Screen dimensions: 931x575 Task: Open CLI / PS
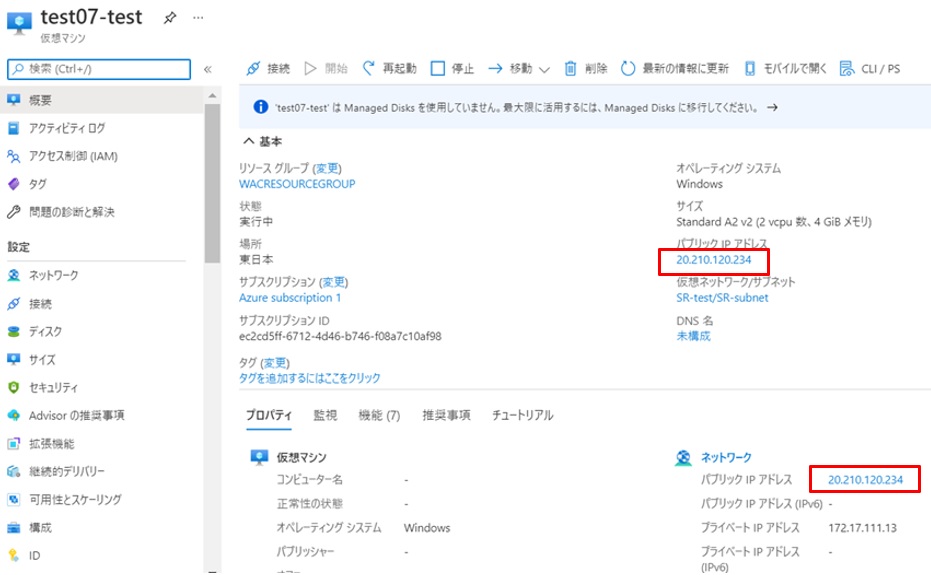870,68
